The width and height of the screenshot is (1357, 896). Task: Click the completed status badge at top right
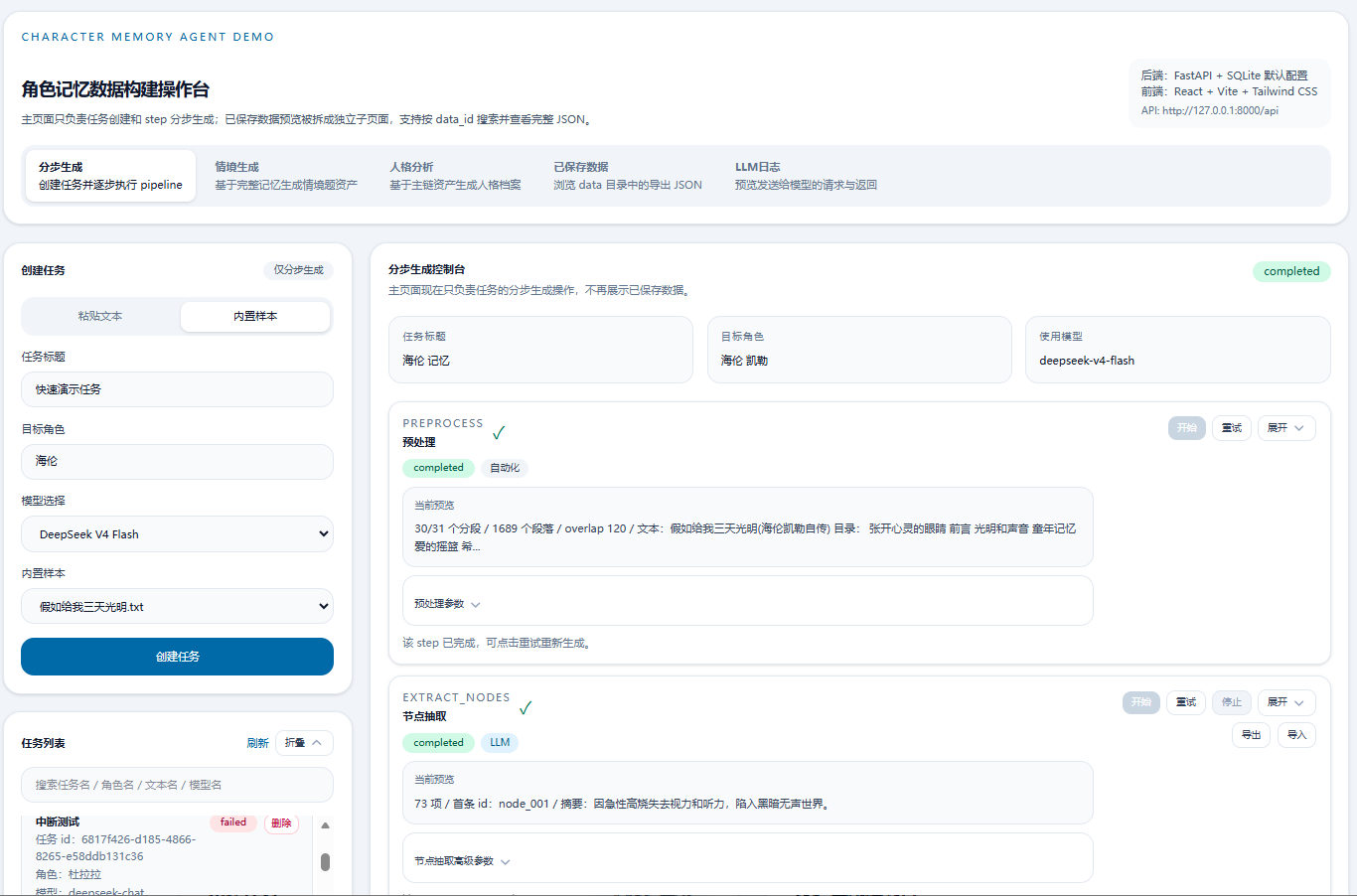pyautogui.click(x=1291, y=271)
